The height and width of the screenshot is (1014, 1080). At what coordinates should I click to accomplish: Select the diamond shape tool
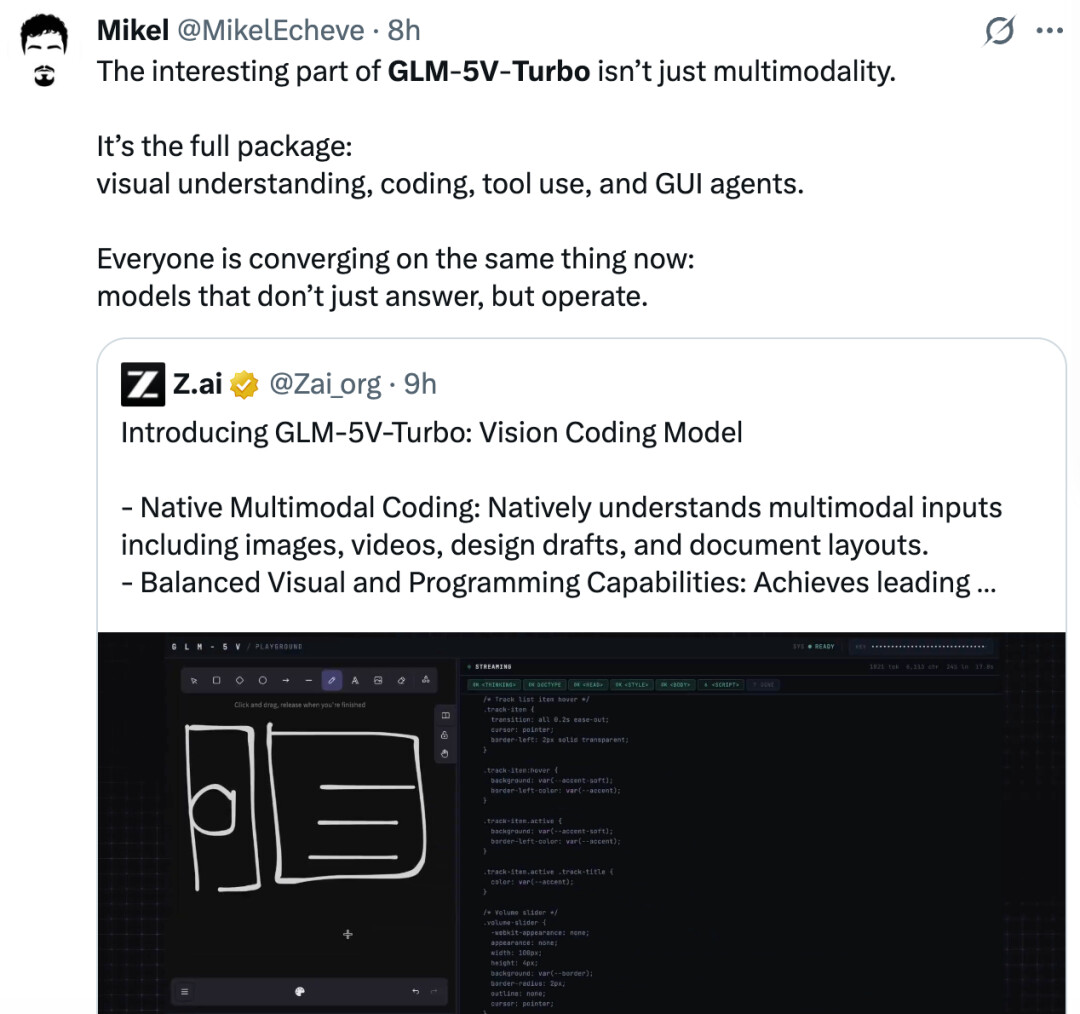click(x=240, y=680)
